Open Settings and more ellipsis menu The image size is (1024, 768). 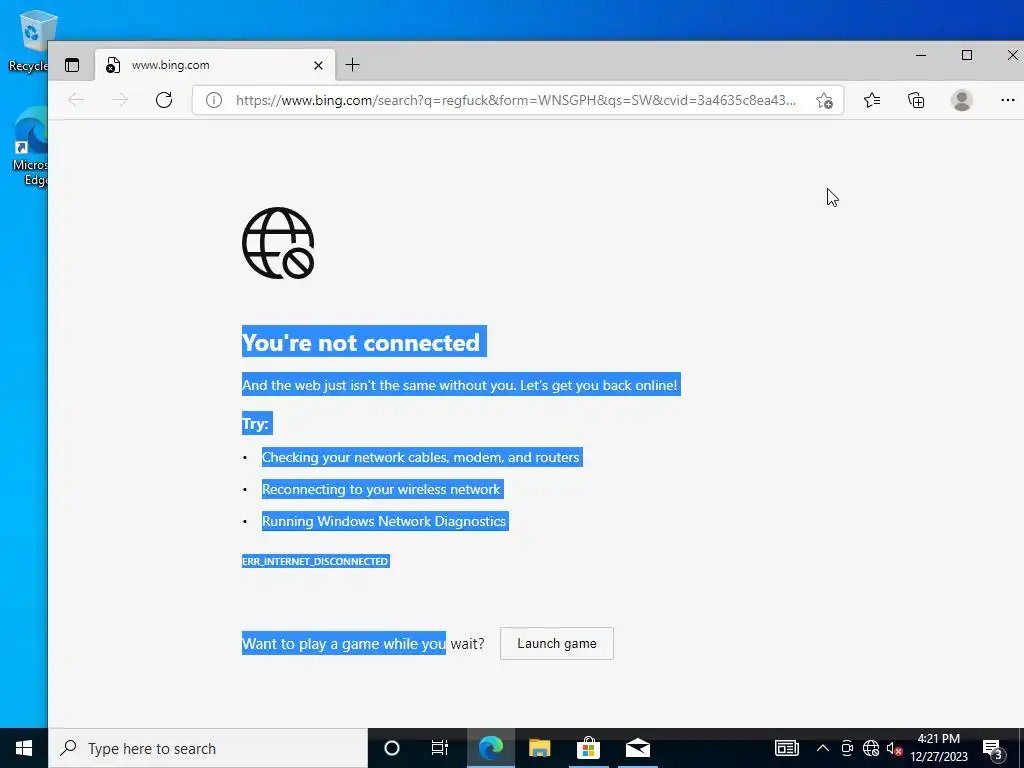(1008, 100)
